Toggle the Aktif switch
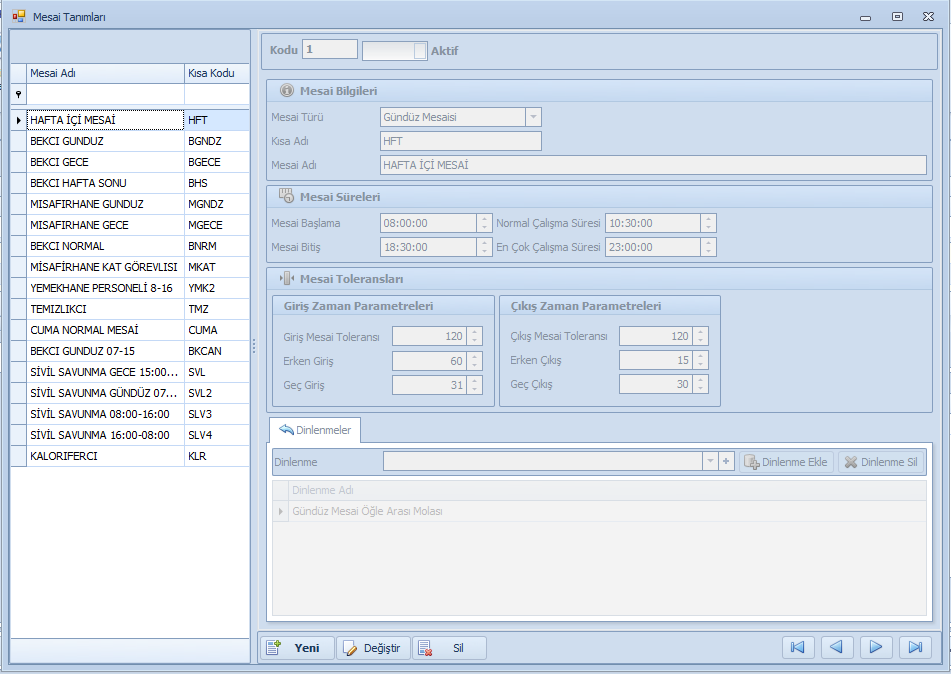The width and height of the screenshot is (951, 674). click(394, 51)
